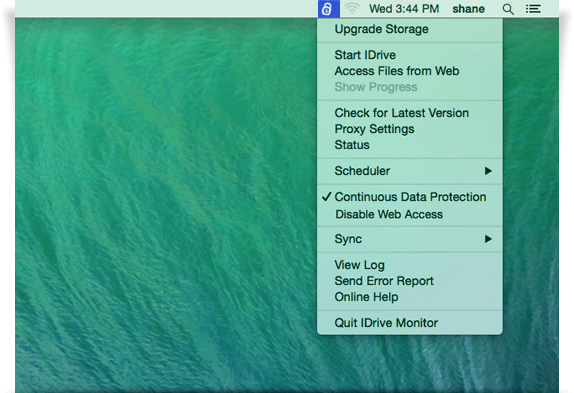
Task: Select the Status menu entry
Action: (x=410, y=145)
